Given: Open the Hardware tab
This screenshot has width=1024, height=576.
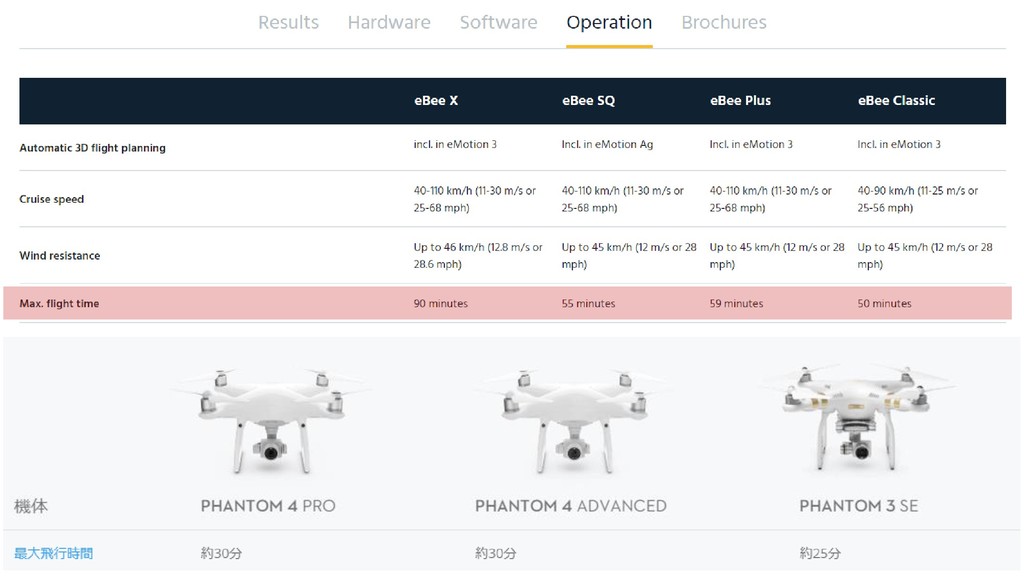Looking at the screenshot, I should 389,22.
